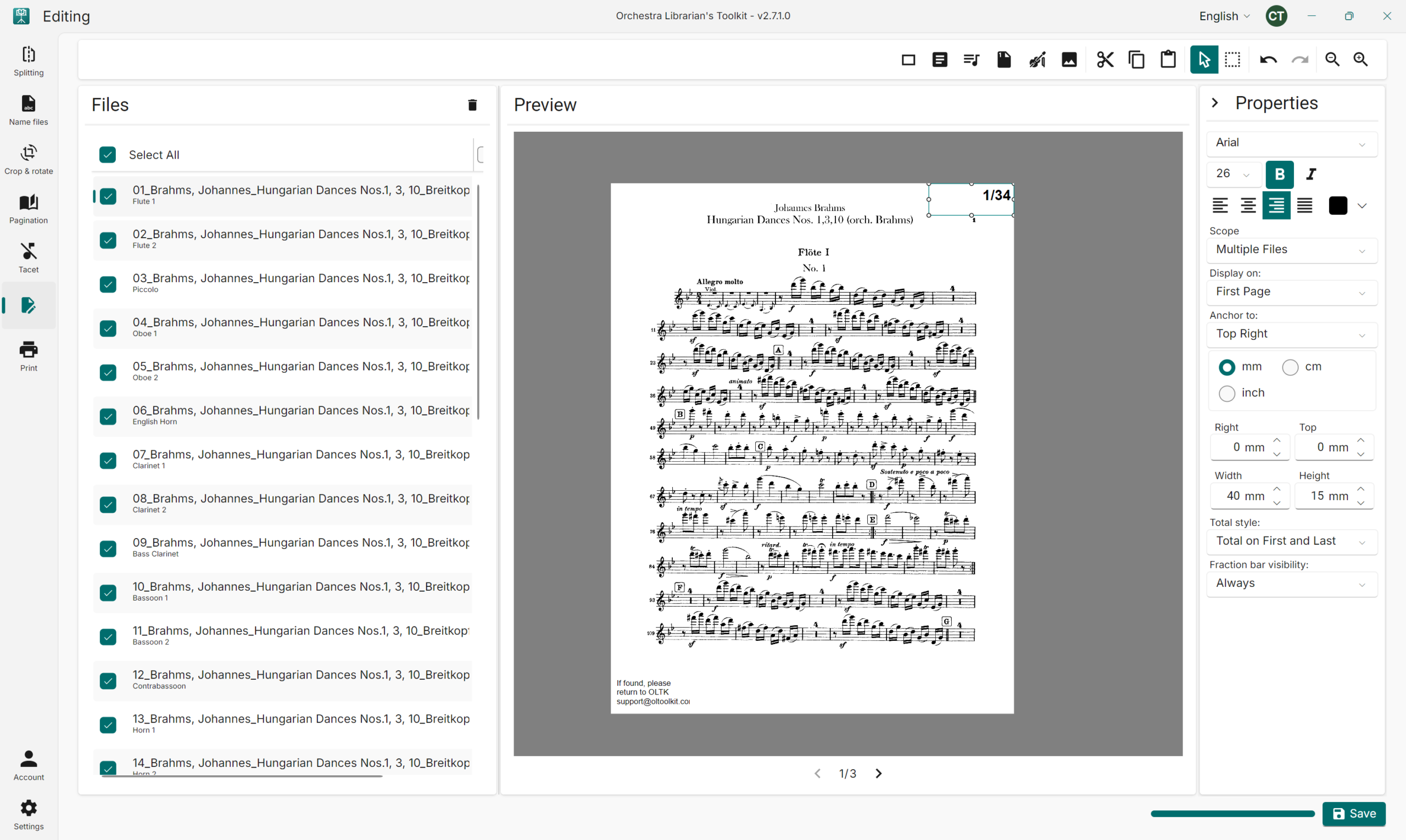This screenshot has width=1406, height=840.
Task: Open the English language selector
Action: (x=1224, y=16)
